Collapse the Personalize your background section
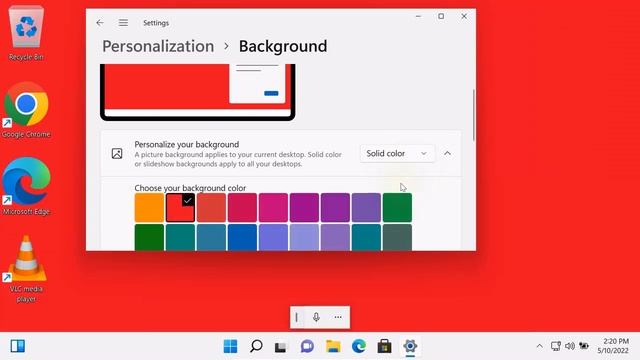Screen dimensions: 640x360 click(447, 153)
